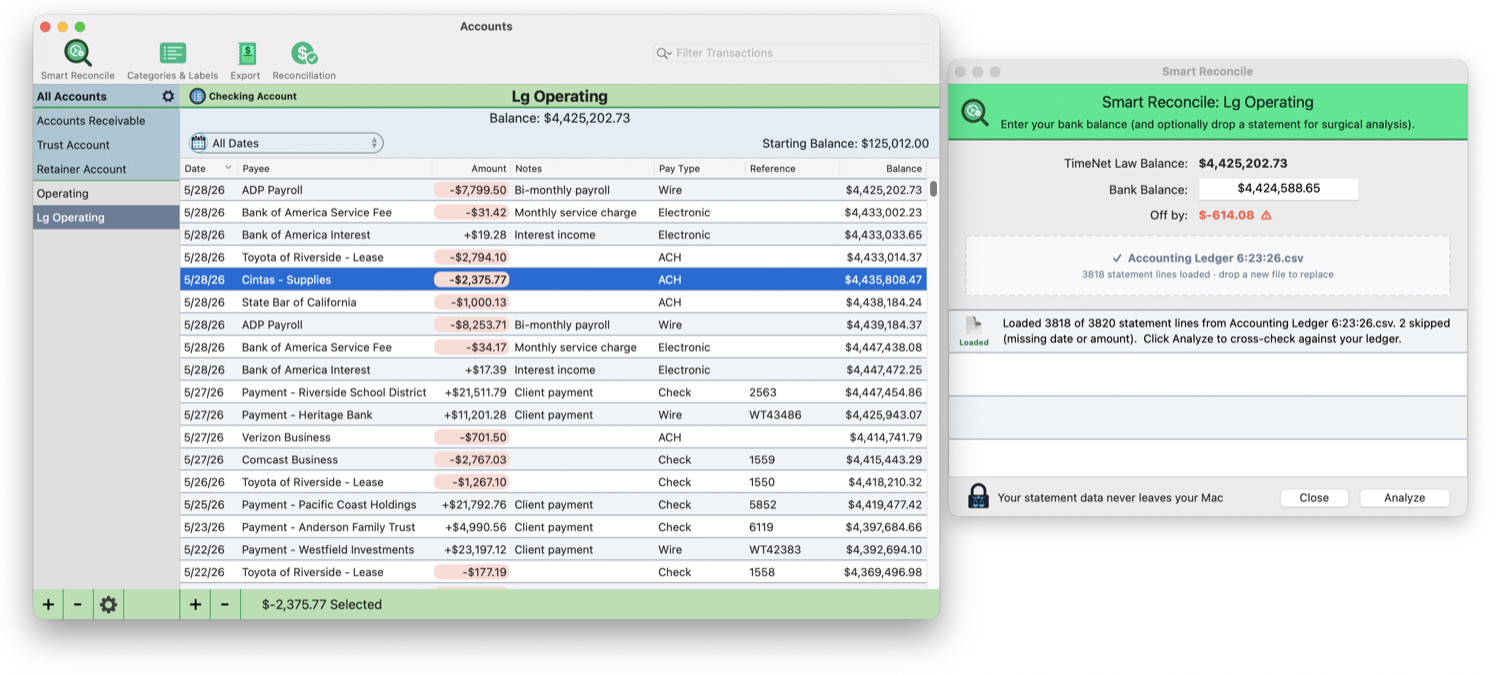This screenshot has width=1500, height=674.
Task: Add a new account with plus icon
Action: (48, 604)
